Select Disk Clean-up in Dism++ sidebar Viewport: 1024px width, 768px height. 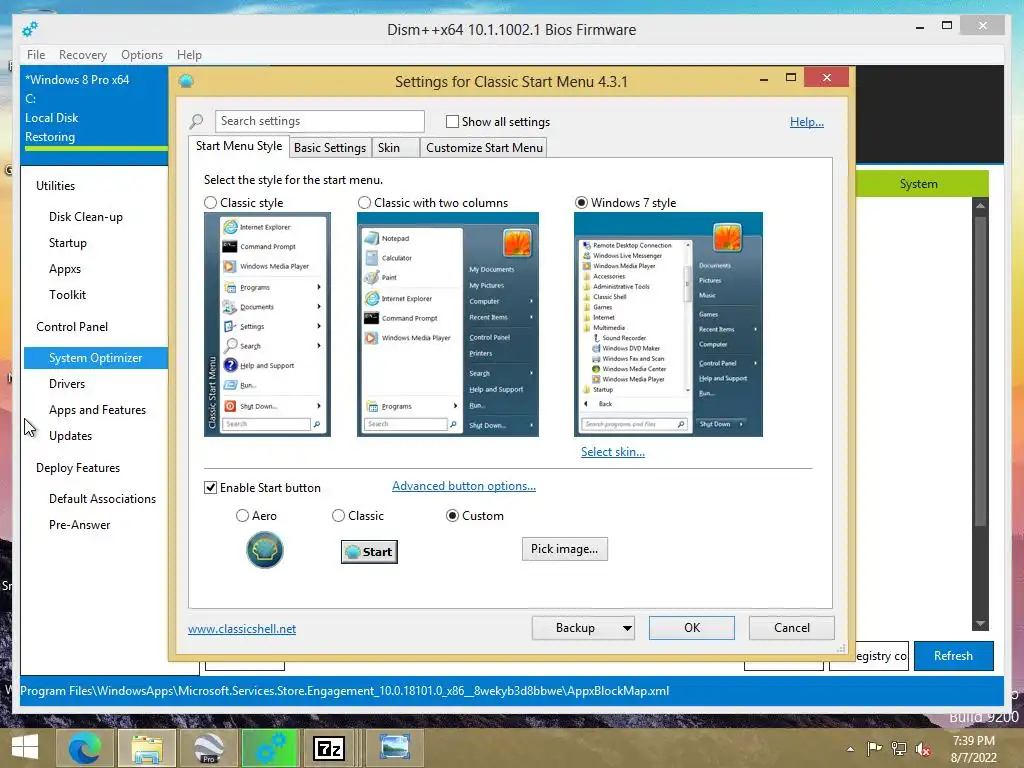pyautogui.click(x=86, y=217)
